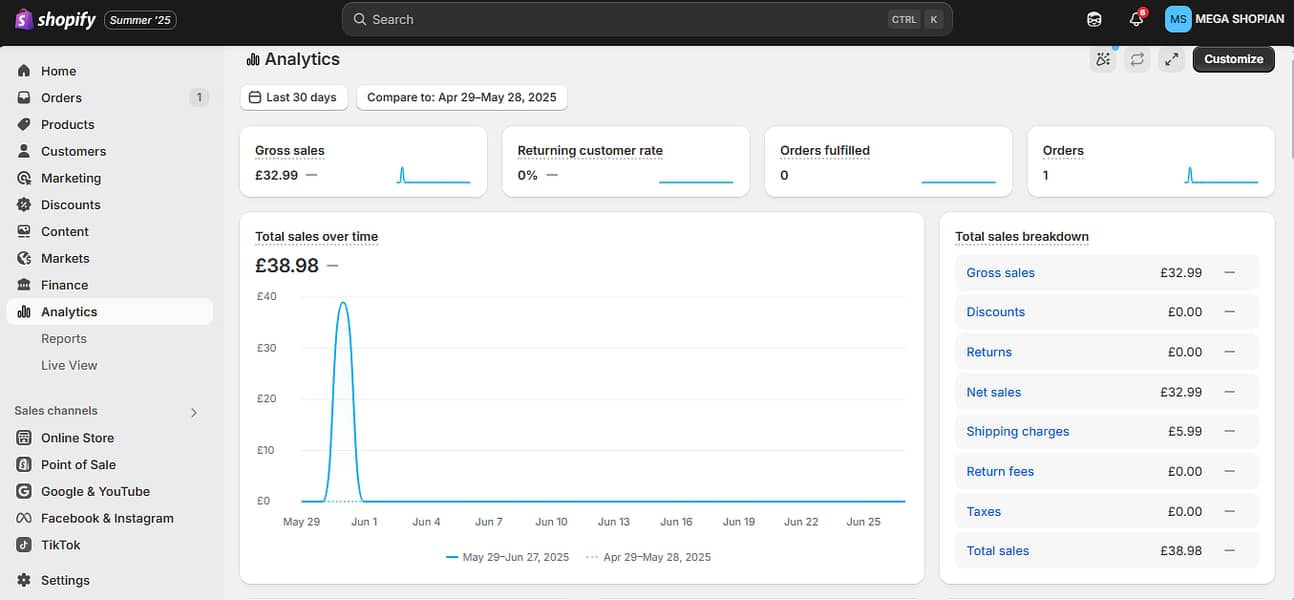Click the sales peak on the chart
The image size is (1294, 600).
point(343,303)
